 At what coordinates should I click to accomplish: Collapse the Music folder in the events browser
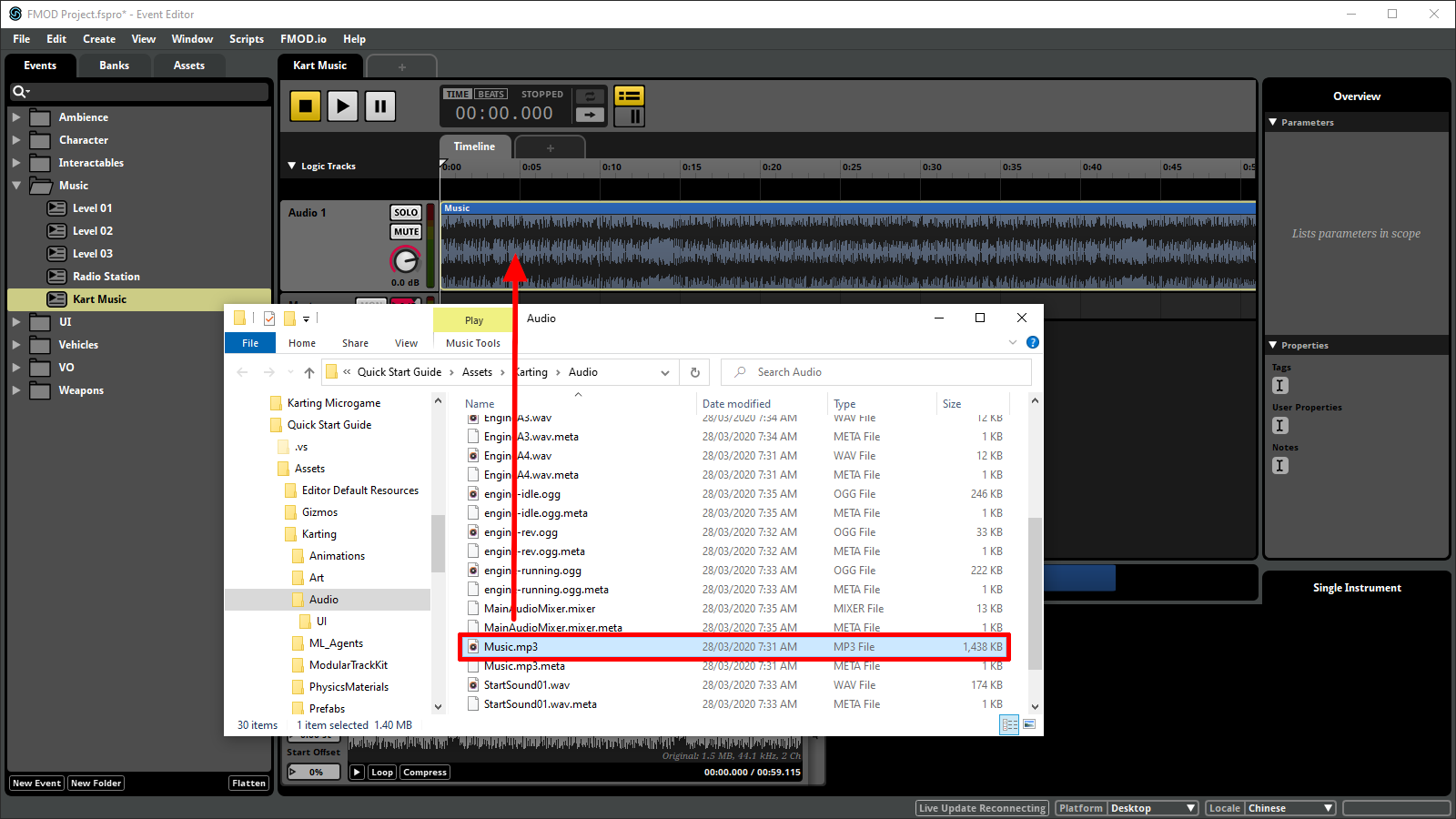(16, 185)
